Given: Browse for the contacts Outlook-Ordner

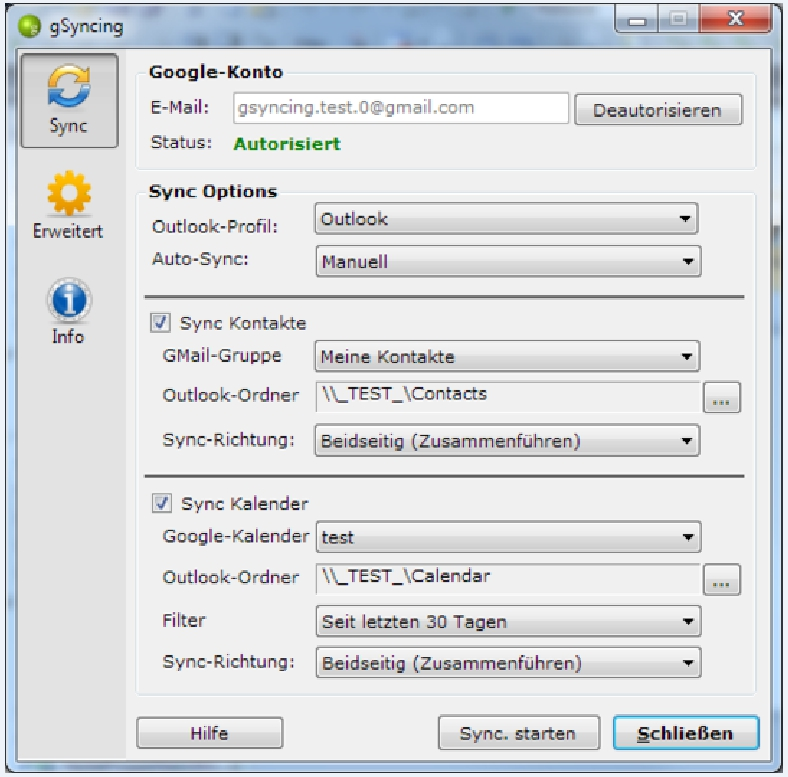Looking at the screenshot, I should pyautogui.click(x=721, y=398).
